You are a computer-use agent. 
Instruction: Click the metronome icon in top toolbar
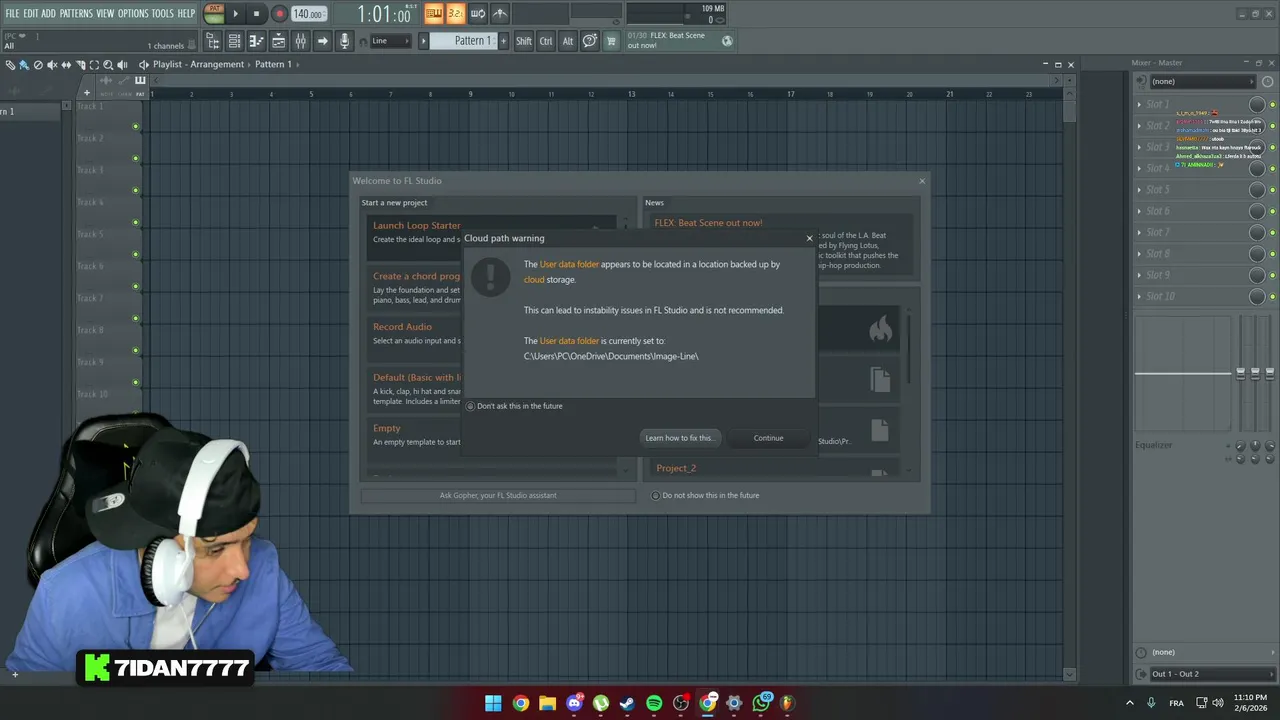499,13
